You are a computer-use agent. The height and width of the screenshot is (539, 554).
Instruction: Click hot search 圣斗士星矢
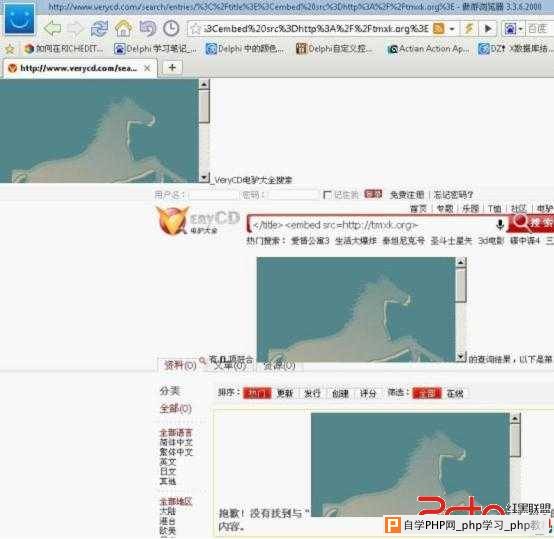point(451,241)
